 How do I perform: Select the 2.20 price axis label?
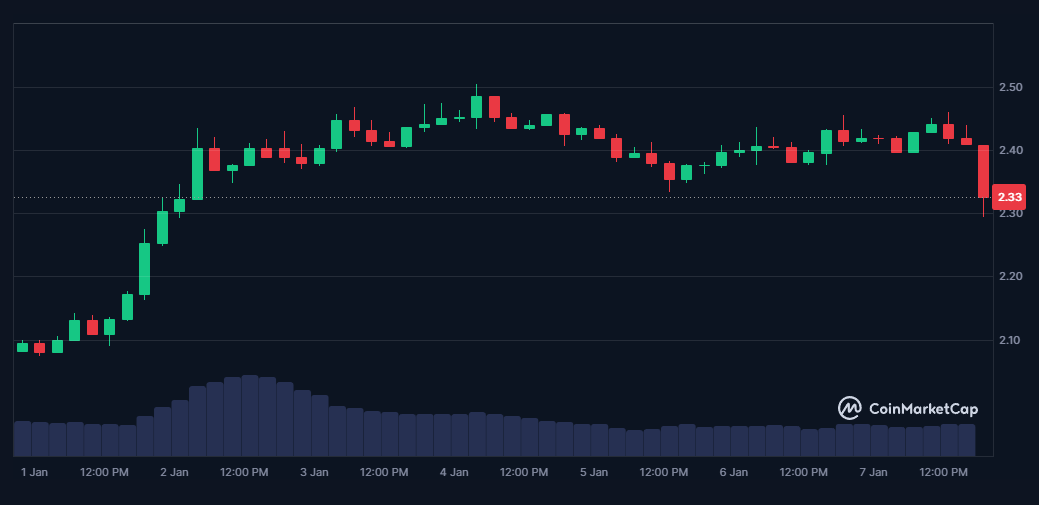1010,276
